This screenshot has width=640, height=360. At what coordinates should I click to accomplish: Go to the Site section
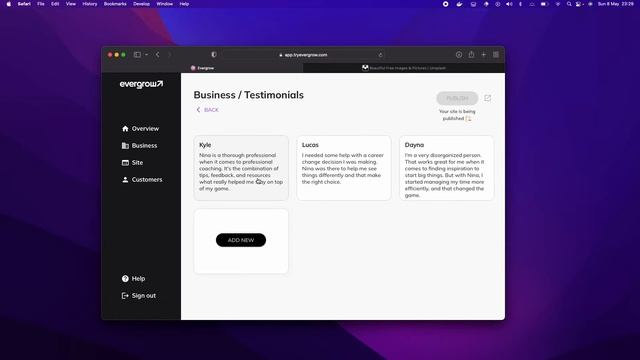pyautogui.click(x=132, y=162)
